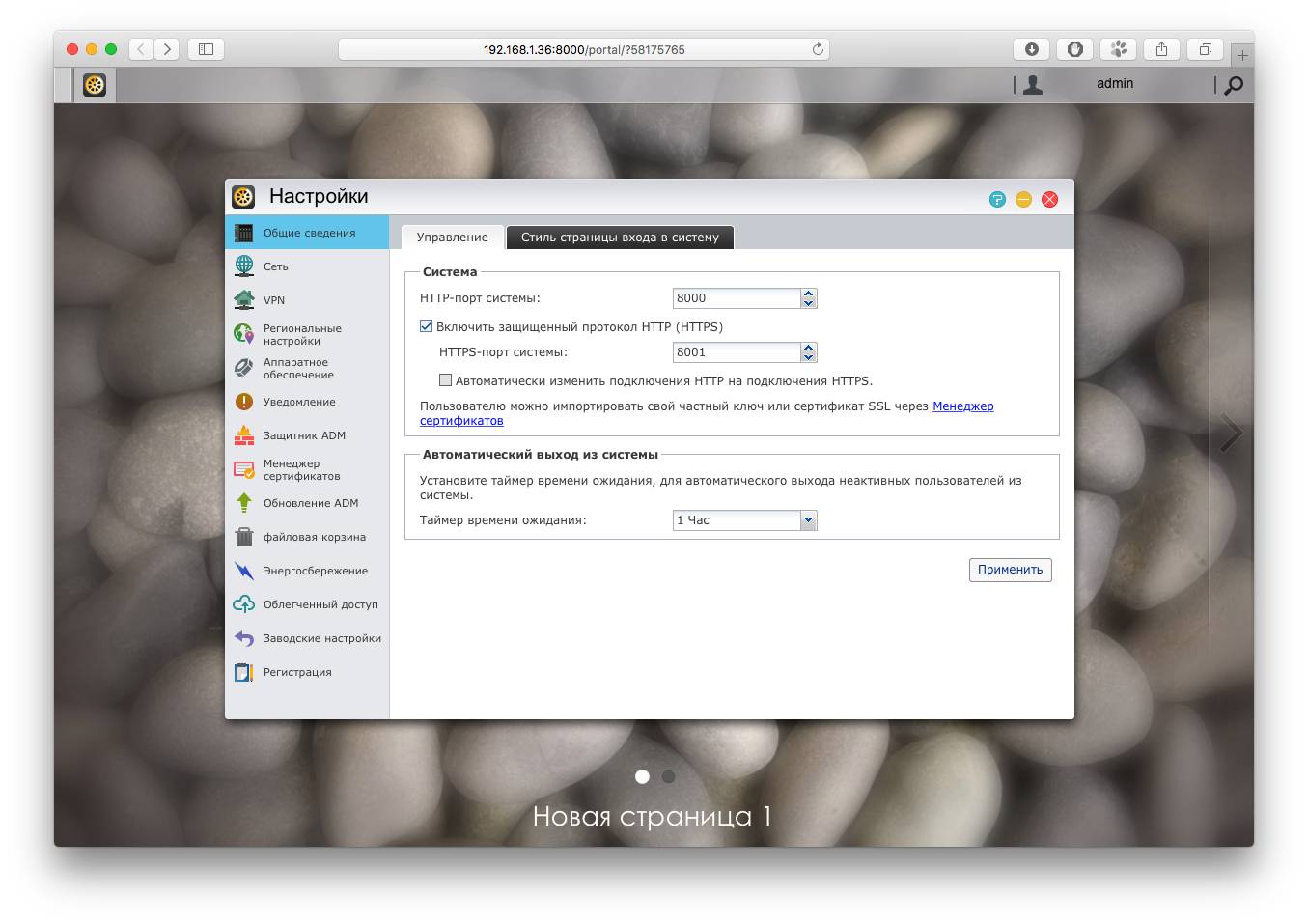Open the Облегченный доступ cloud icon
The height and width of the screenshot is (924, 1308).
point(244,604)
